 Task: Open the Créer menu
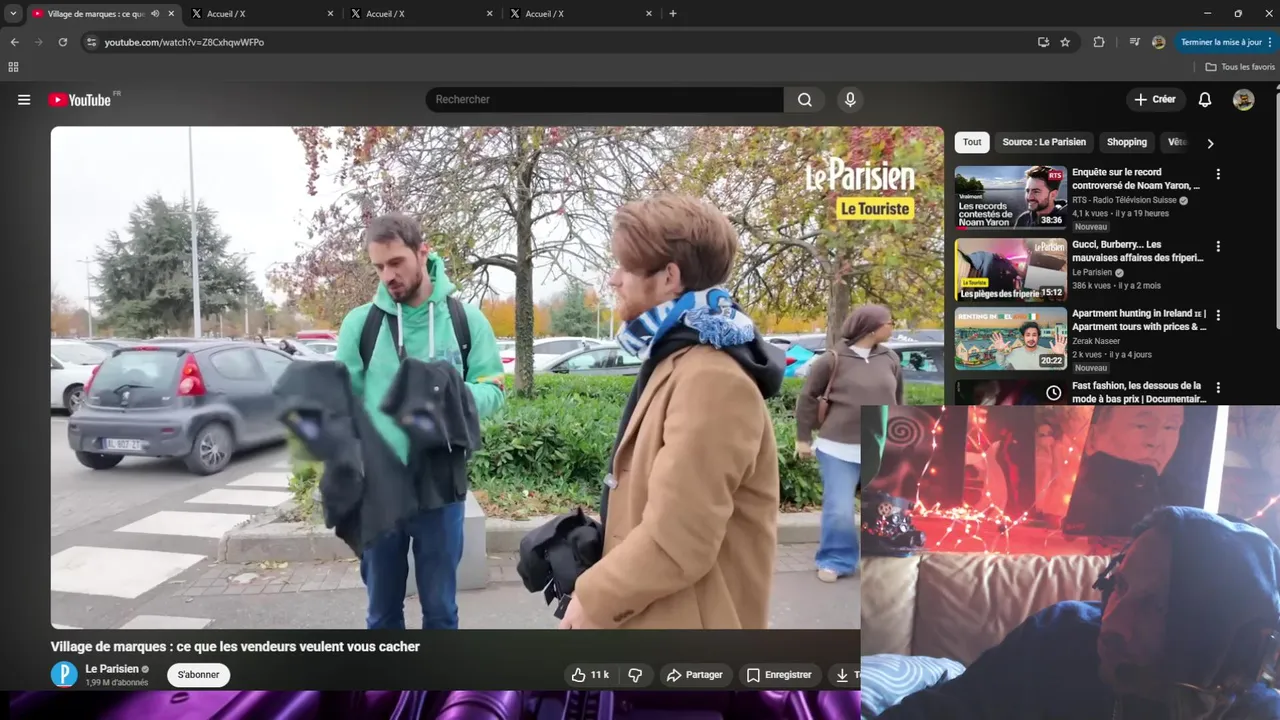pyautogui.click(x=1155, y=99)
